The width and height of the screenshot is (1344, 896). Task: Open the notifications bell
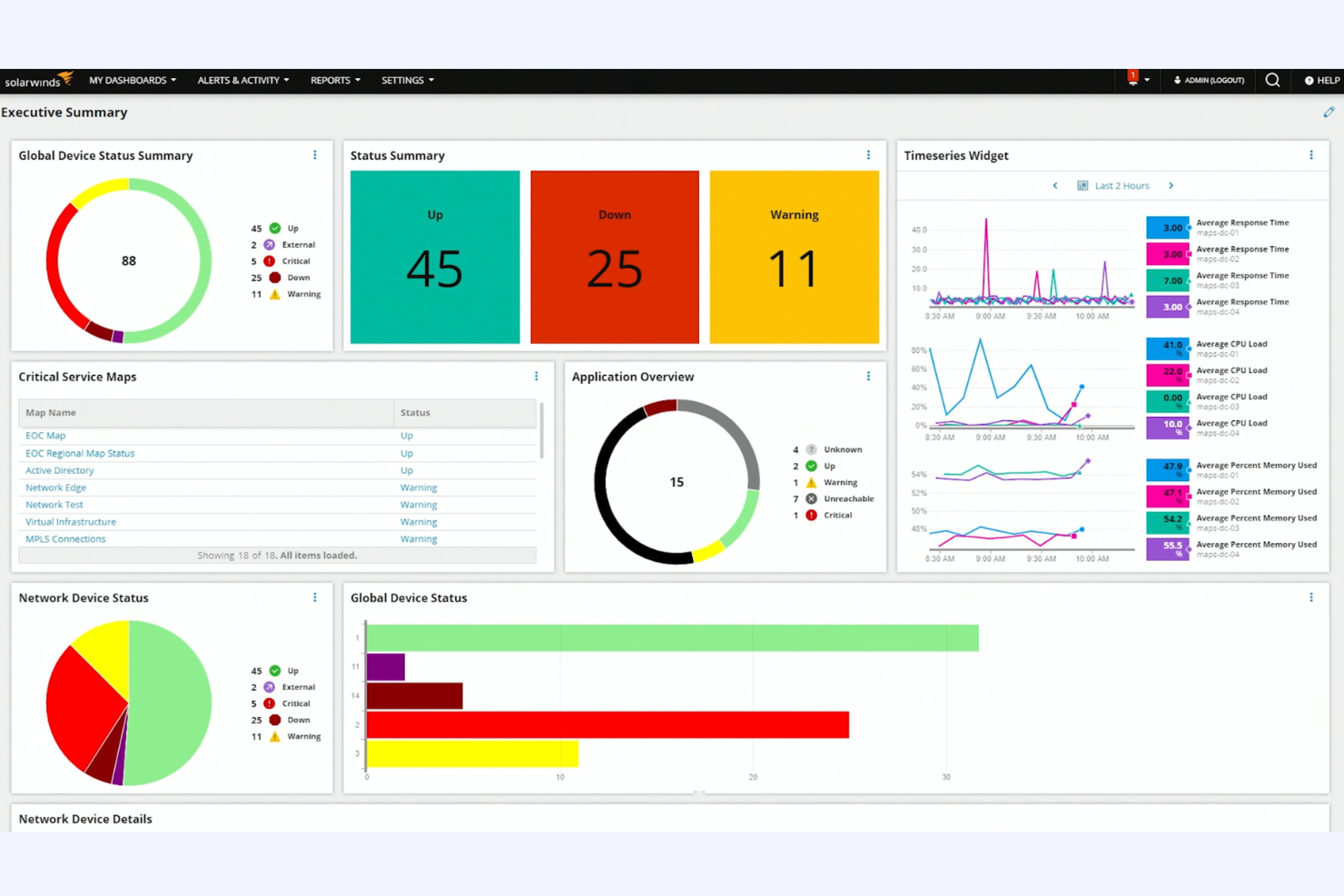pos(1132,80)
